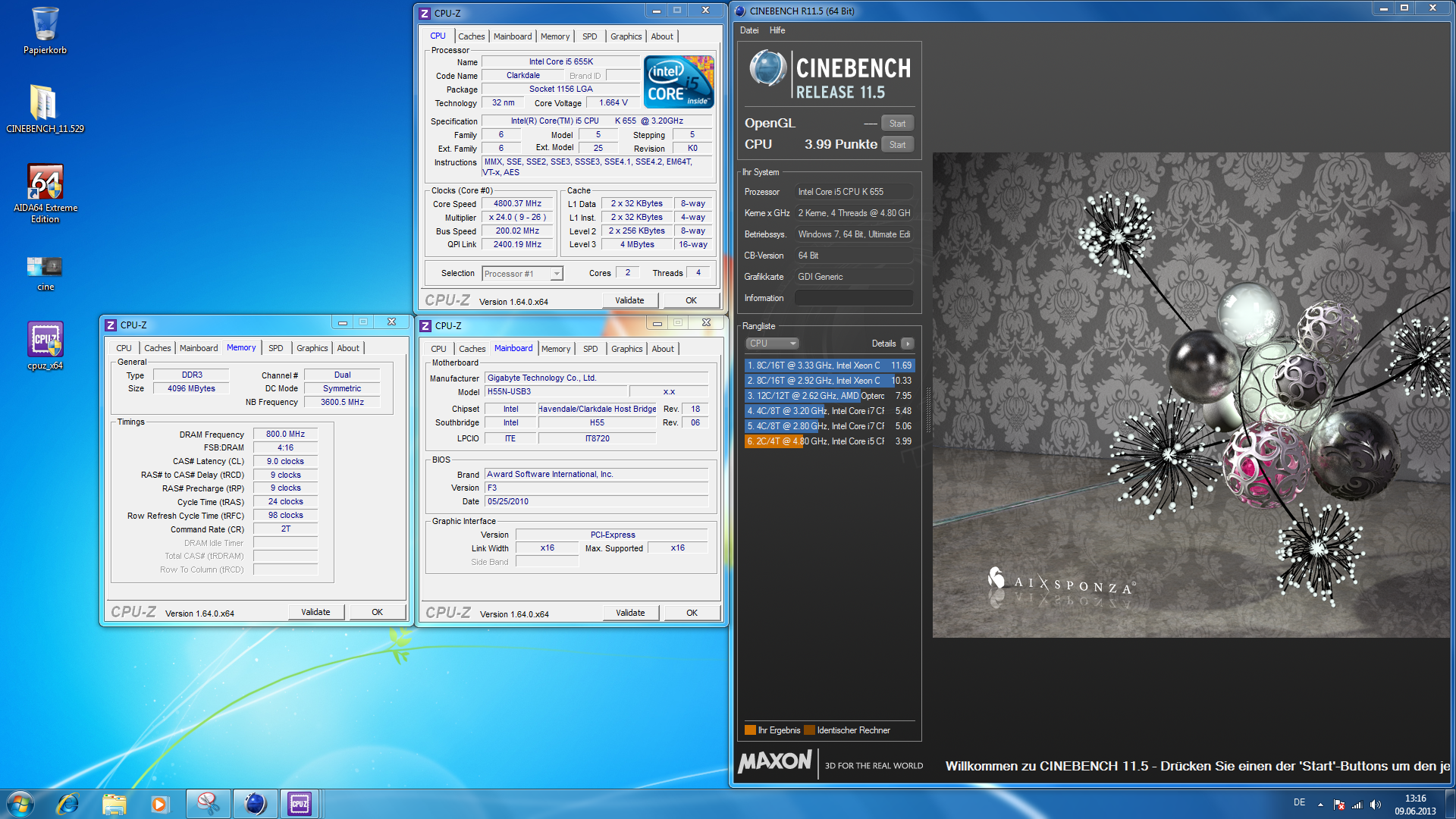Click OK in mainboard CPU-Z window
1456x819 pixels.
tap(692, 613)
